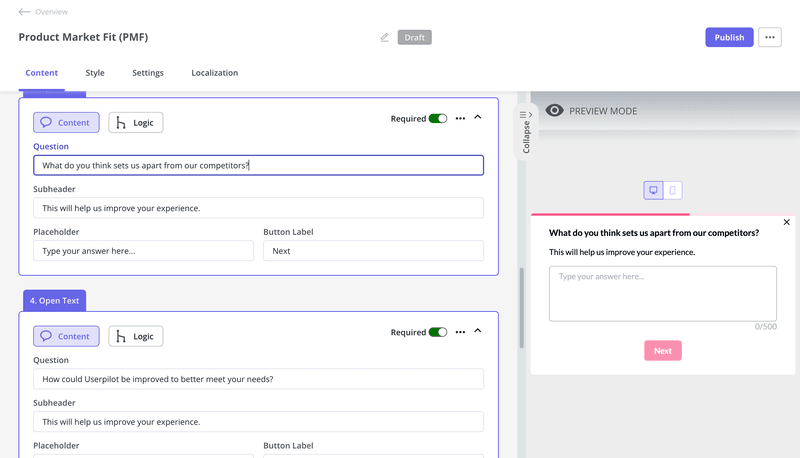Open more options for the 4. Open Text card
This screenshot has height=458, width=800.
[x=460, y=332]
